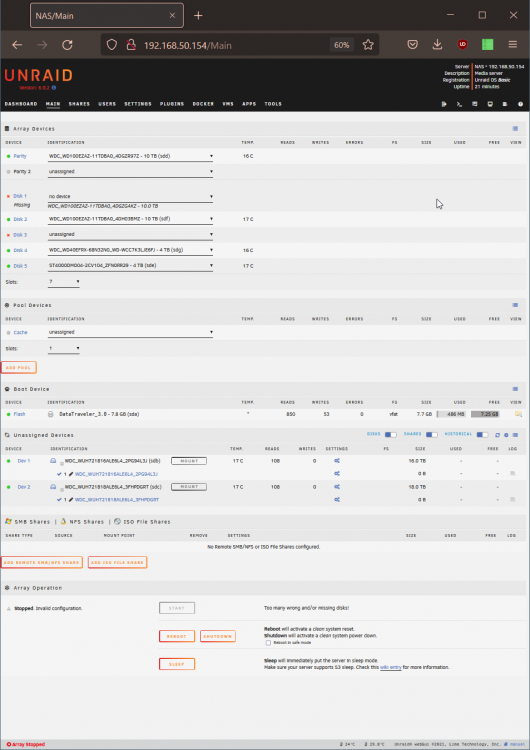Viewport: 530px width, 750px height.
Task: Mount the Dev 2 disk
Action: (x=189, y=487)
